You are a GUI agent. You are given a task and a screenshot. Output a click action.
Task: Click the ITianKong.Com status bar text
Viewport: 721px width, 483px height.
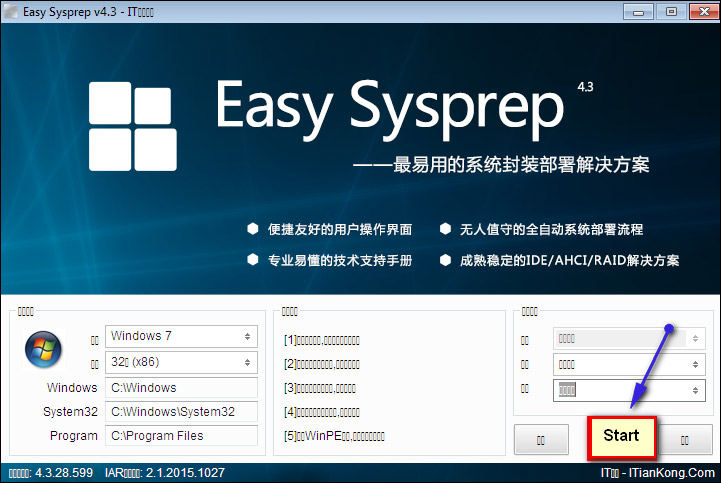[658, 473]
